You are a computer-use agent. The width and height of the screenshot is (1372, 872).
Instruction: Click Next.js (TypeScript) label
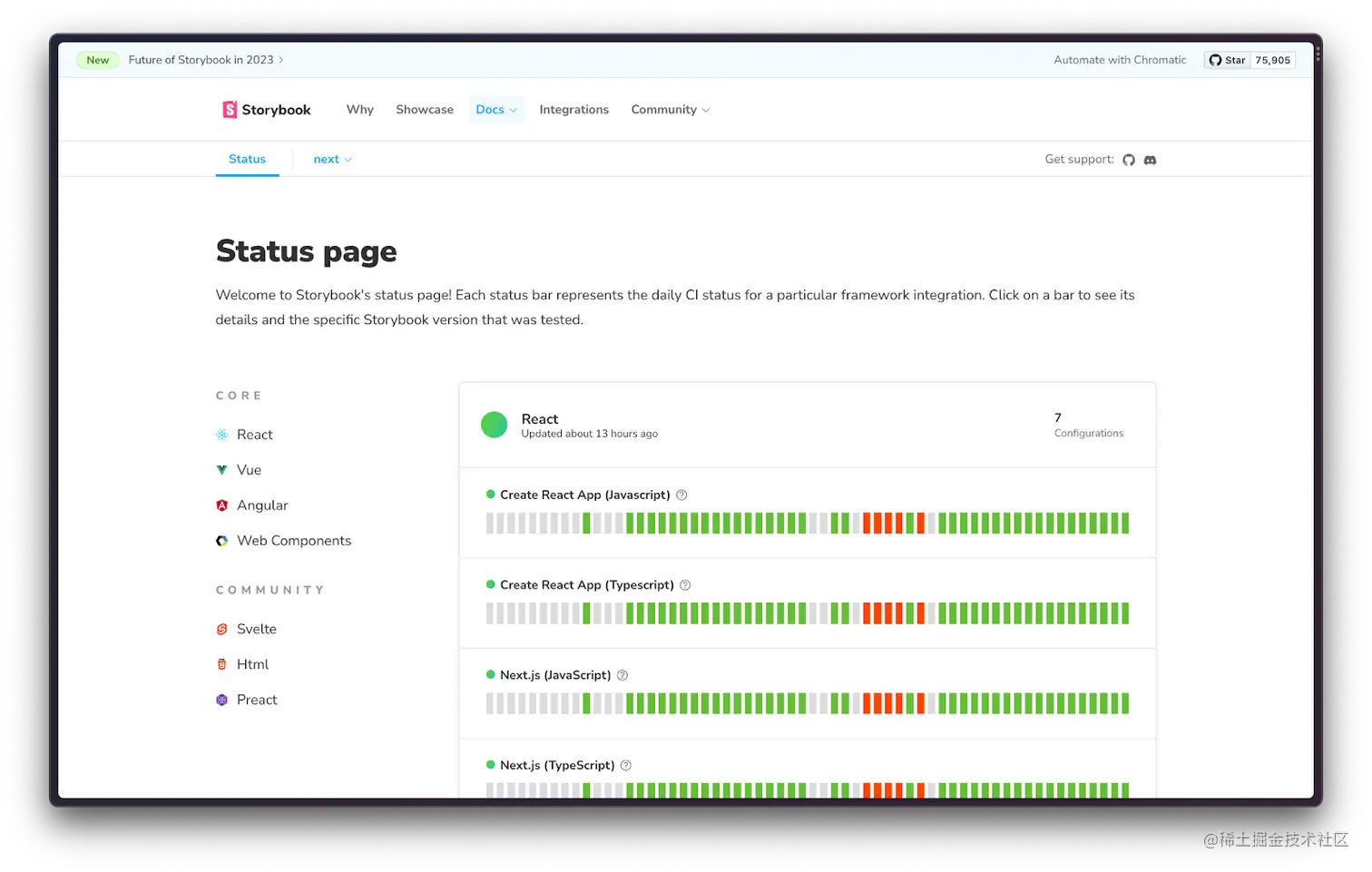(x=557, y=765)
